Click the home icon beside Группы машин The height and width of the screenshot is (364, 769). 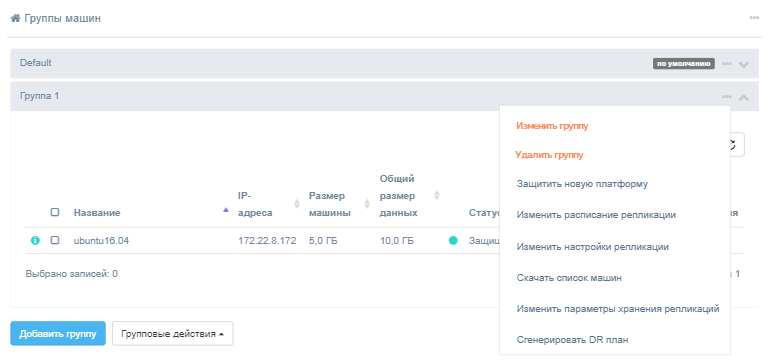pos(16,19)
